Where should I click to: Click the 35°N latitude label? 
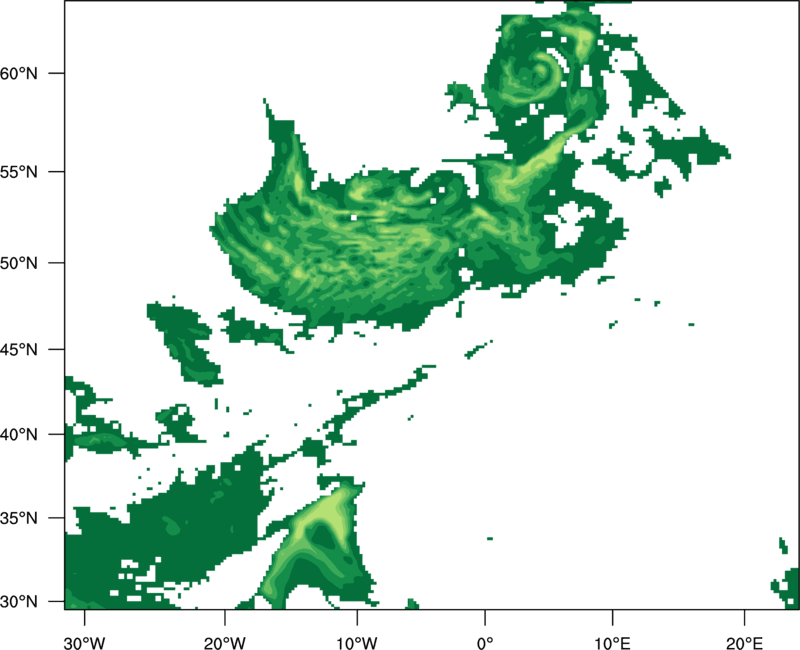click(x=19, y=518)
